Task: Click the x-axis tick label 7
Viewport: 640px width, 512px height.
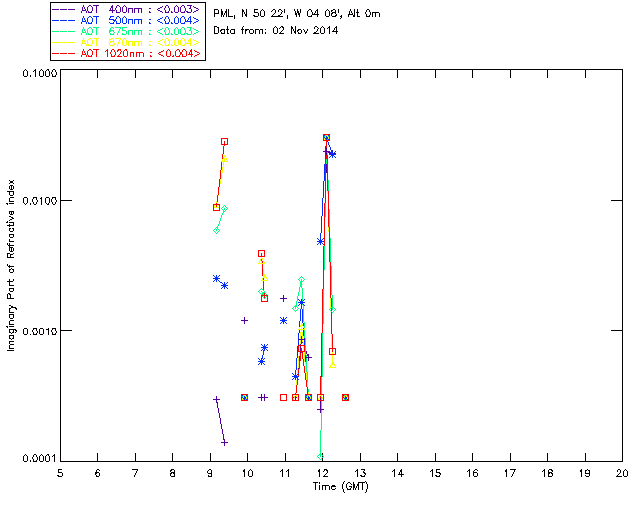Action: coord(135,473)
